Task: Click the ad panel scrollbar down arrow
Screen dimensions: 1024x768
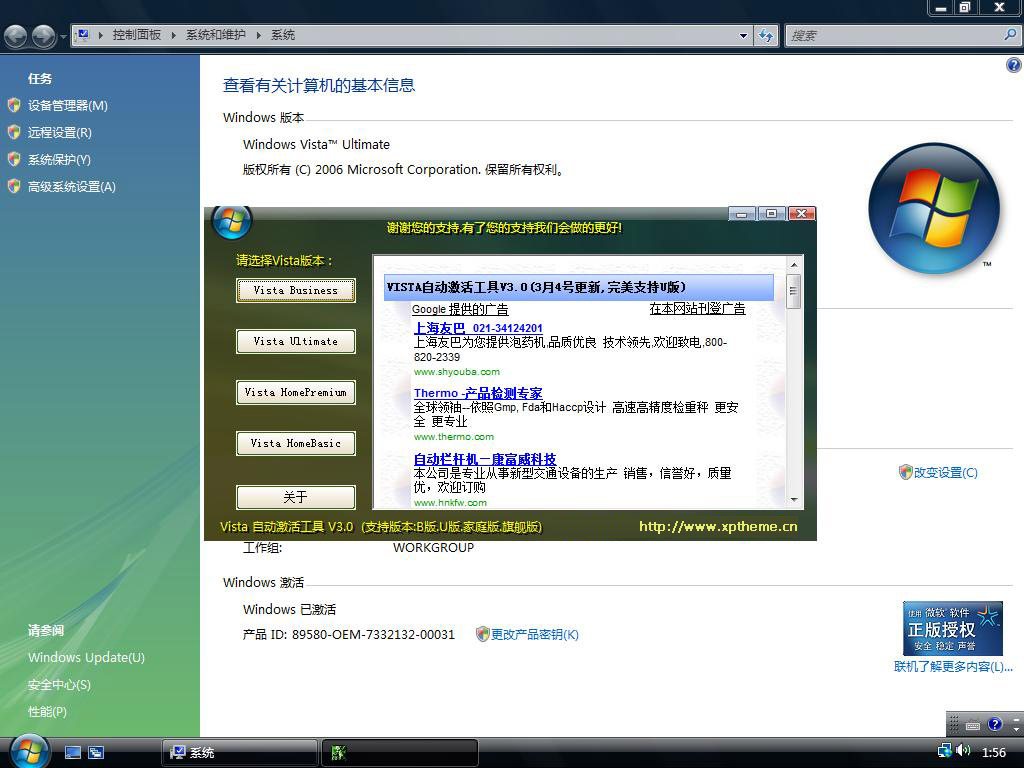Action: 794,499
